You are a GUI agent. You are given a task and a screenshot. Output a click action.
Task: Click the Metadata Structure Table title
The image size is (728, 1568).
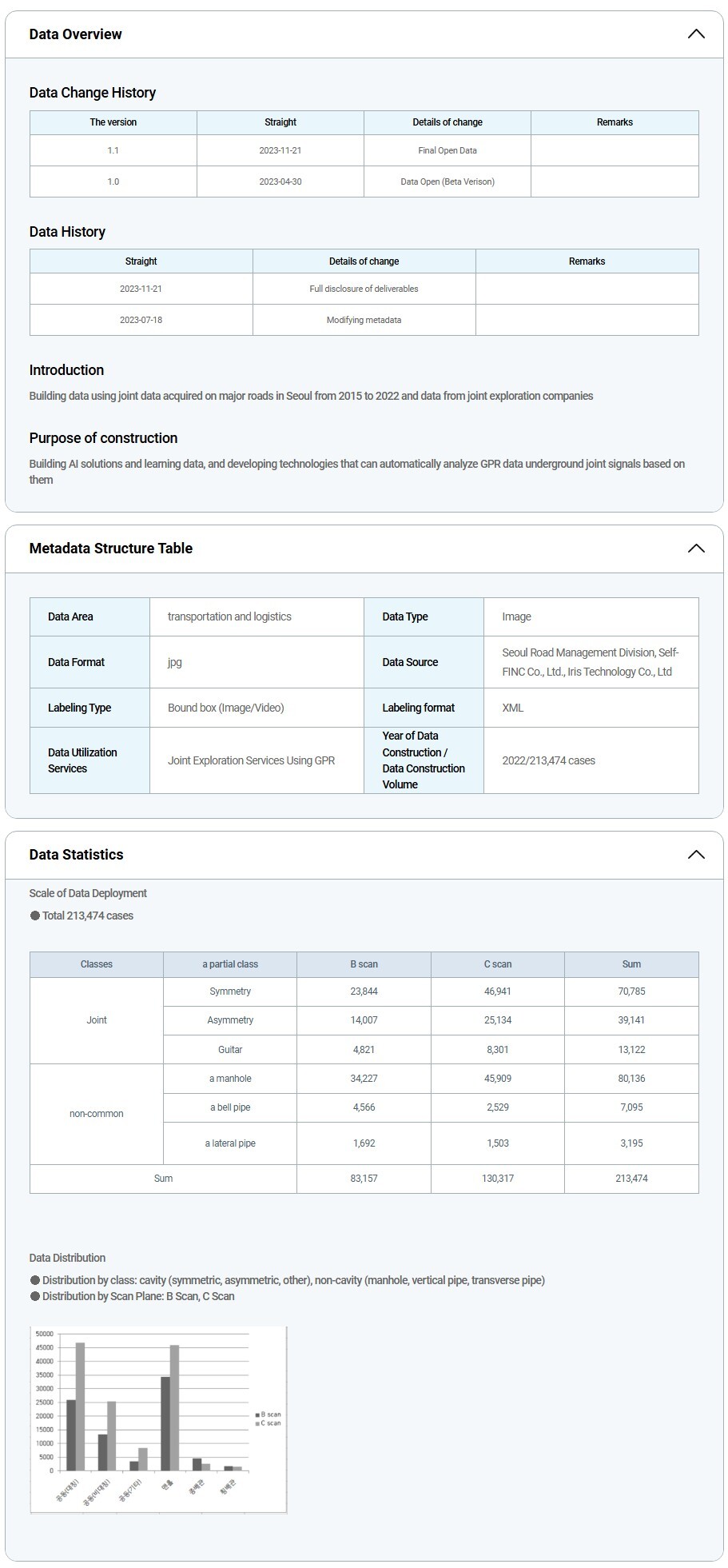(111, 549)
